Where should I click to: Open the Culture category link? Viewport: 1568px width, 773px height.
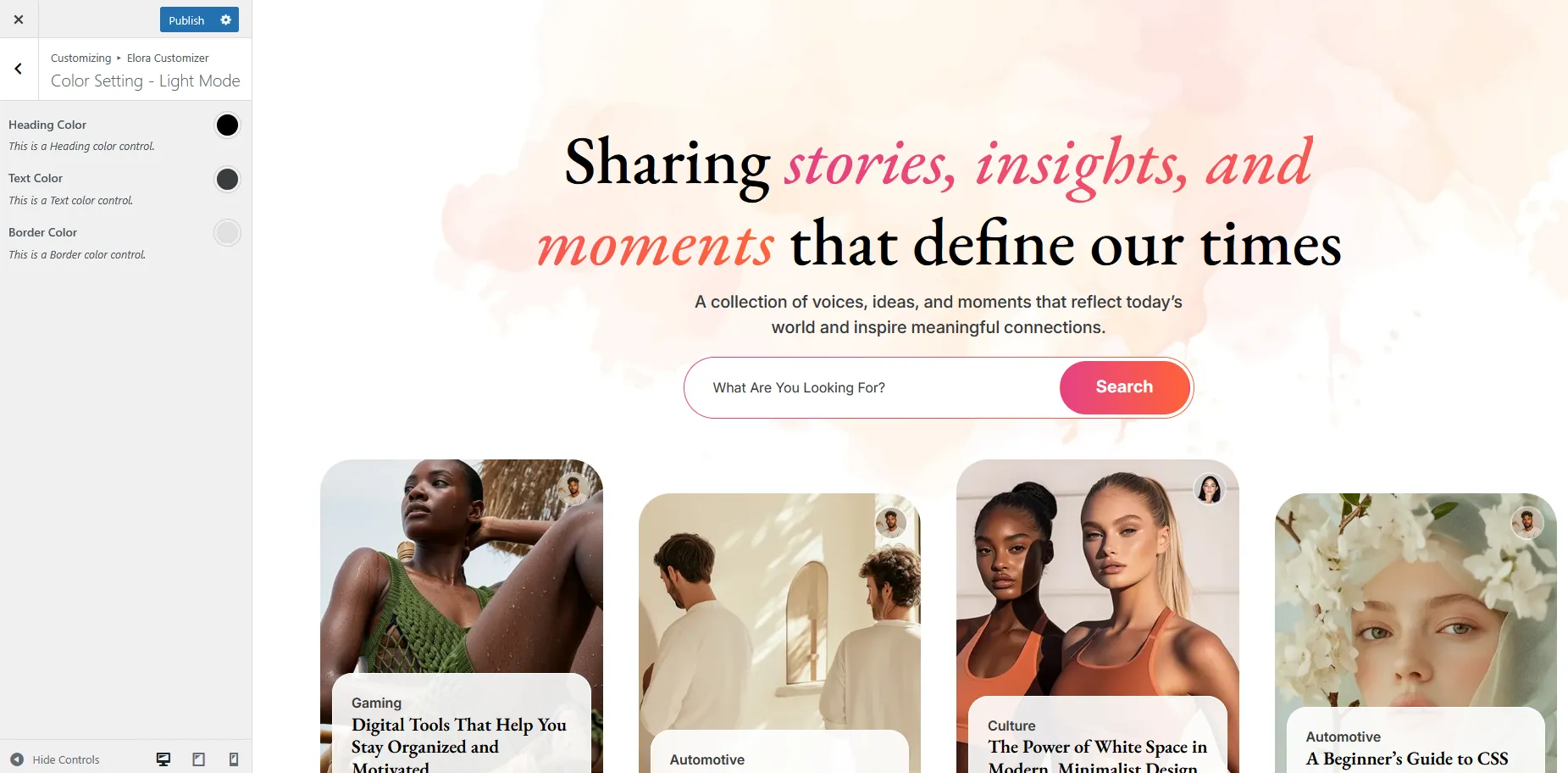pos(1011,726)
